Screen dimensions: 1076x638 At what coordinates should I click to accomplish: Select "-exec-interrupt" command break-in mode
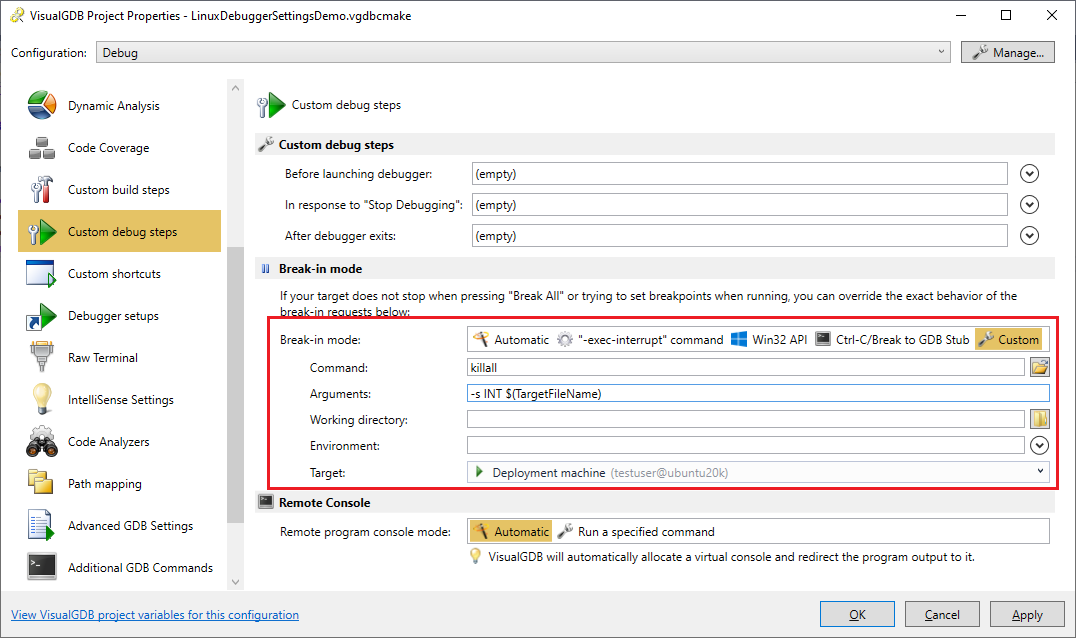pyautogui.click(x=640, y=340)
